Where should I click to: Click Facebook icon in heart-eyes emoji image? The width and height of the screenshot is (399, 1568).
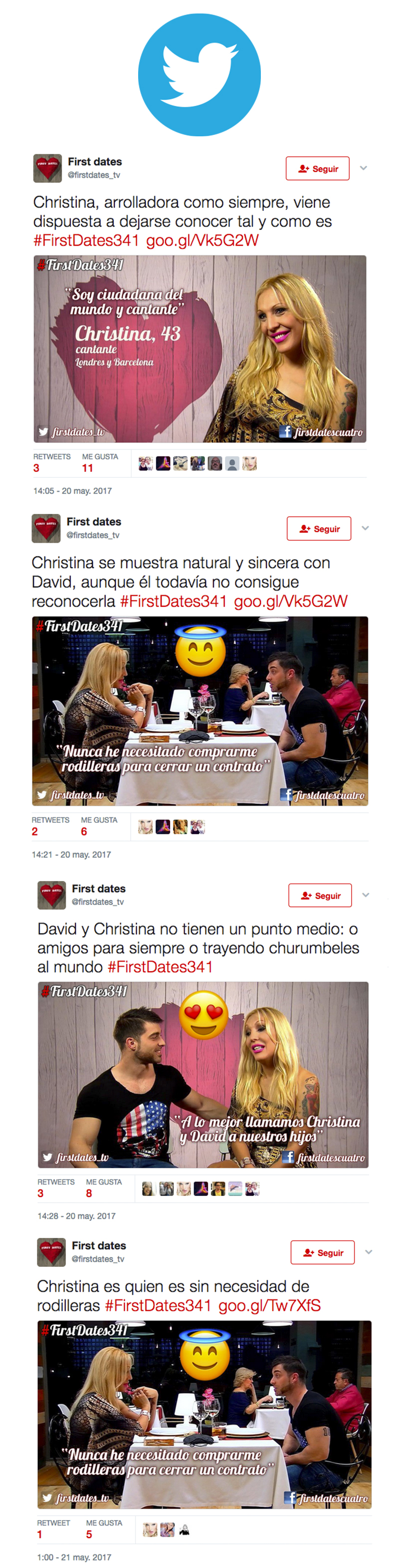click(288, 1157)
